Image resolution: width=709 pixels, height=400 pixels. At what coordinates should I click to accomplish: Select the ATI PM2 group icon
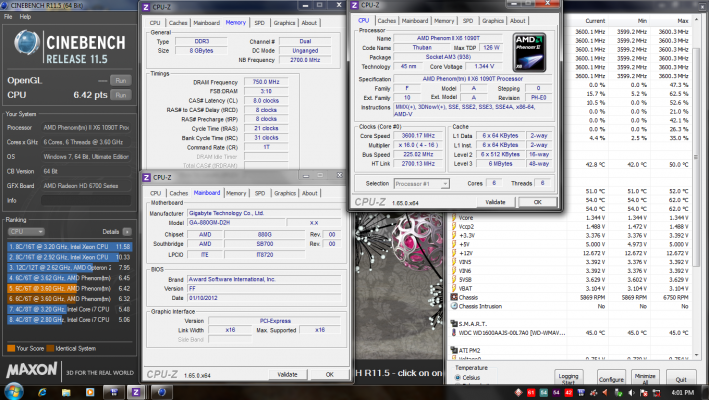[x=454, y=350]
